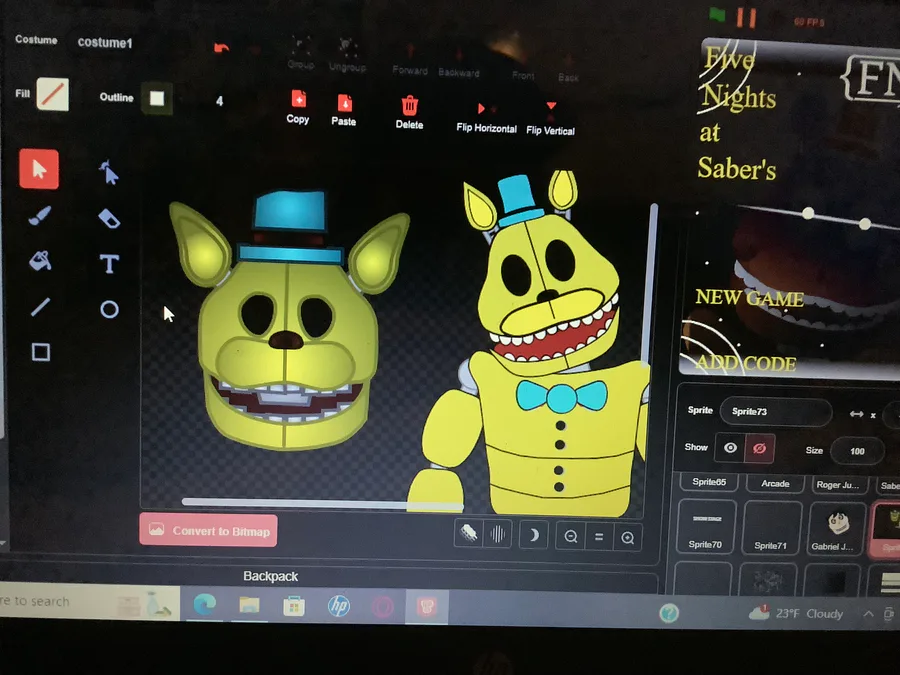
Task: Select the Line tool
Action: point(40,307)
